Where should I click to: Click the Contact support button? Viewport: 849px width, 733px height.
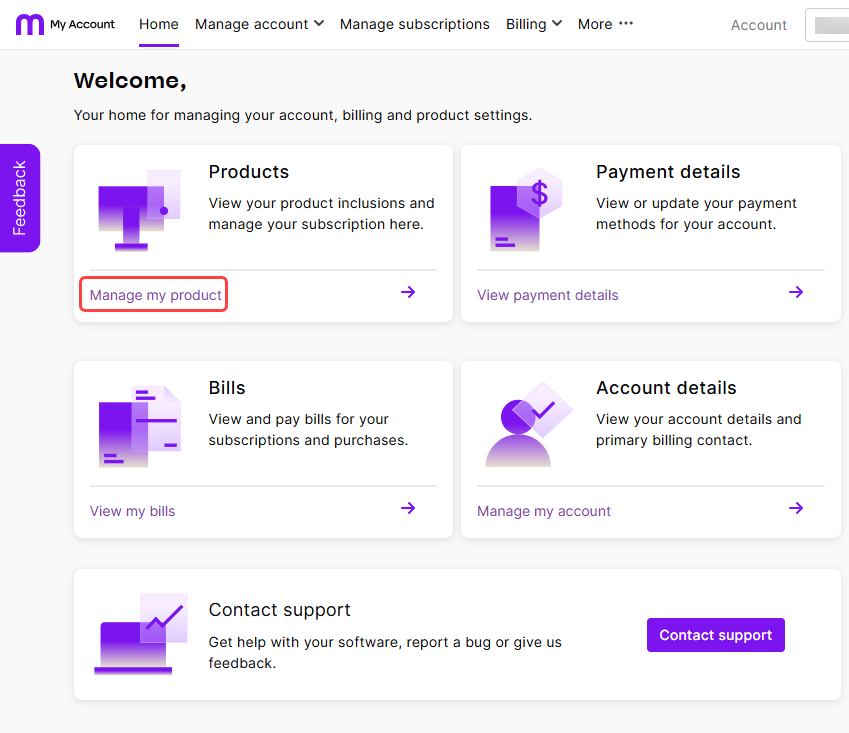(715, 634)
